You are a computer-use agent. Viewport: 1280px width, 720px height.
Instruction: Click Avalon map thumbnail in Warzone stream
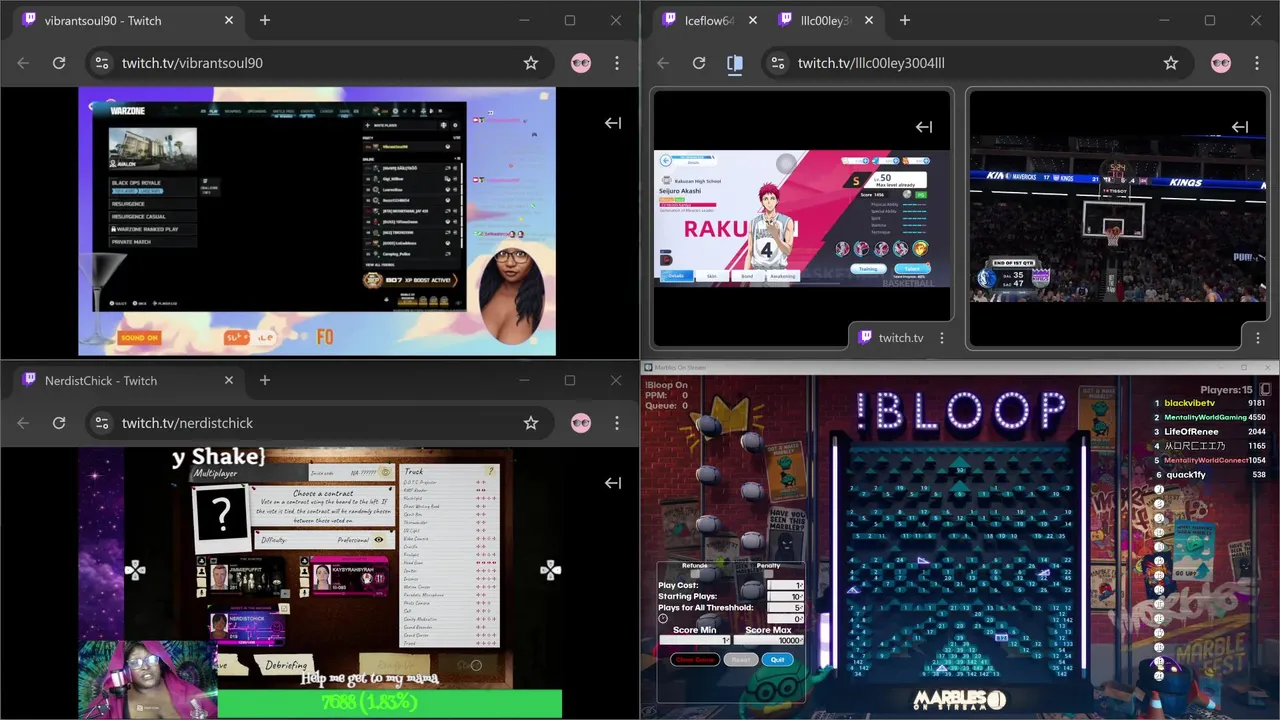pyautogui.click(x=153, y=149)
